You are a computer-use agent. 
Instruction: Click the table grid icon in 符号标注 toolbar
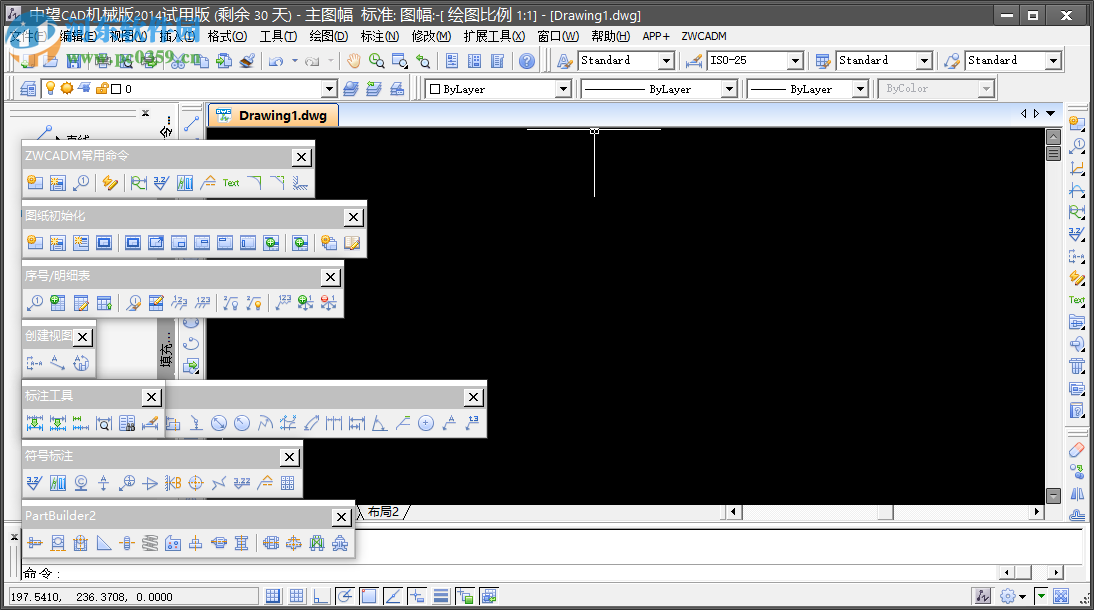click(287, 483)
